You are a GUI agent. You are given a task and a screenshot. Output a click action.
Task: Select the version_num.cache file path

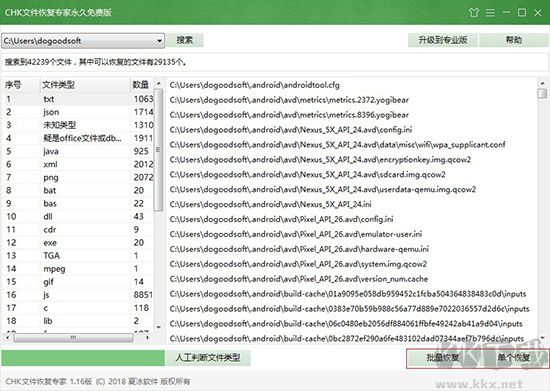[x=299, y=279]
